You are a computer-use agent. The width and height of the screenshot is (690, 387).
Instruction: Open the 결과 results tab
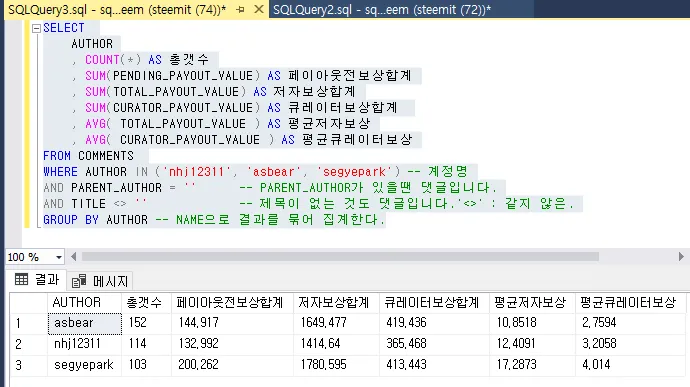click(37, 280)
